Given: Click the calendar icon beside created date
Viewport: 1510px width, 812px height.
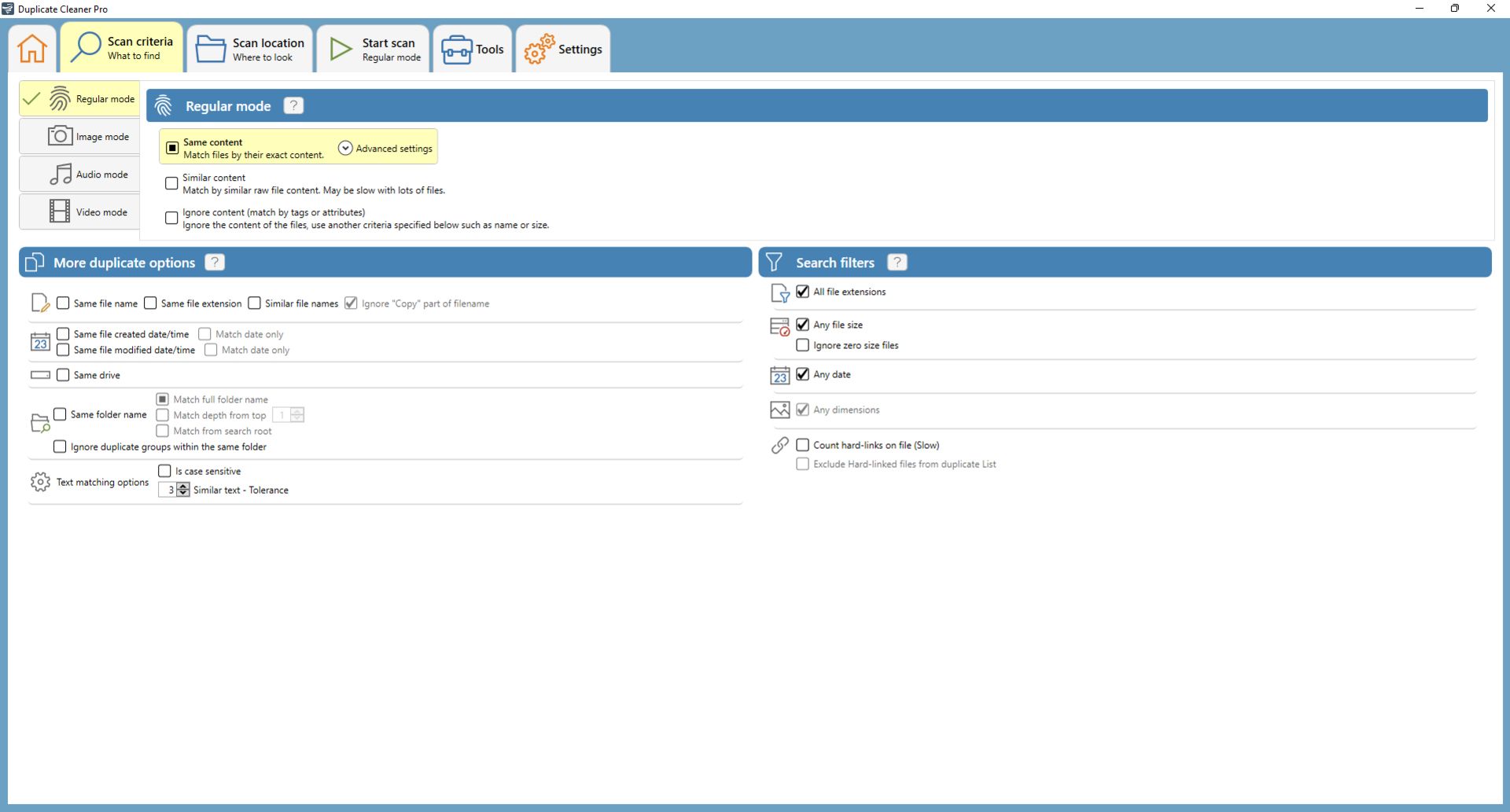Looking at the screenshot, I should pos(40,342).
